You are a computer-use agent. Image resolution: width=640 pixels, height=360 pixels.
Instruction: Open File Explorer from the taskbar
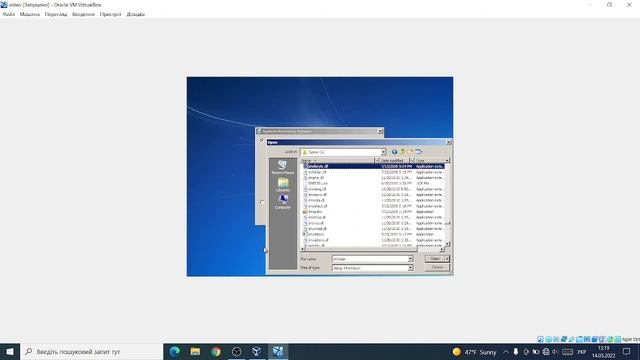coord(195,352)
